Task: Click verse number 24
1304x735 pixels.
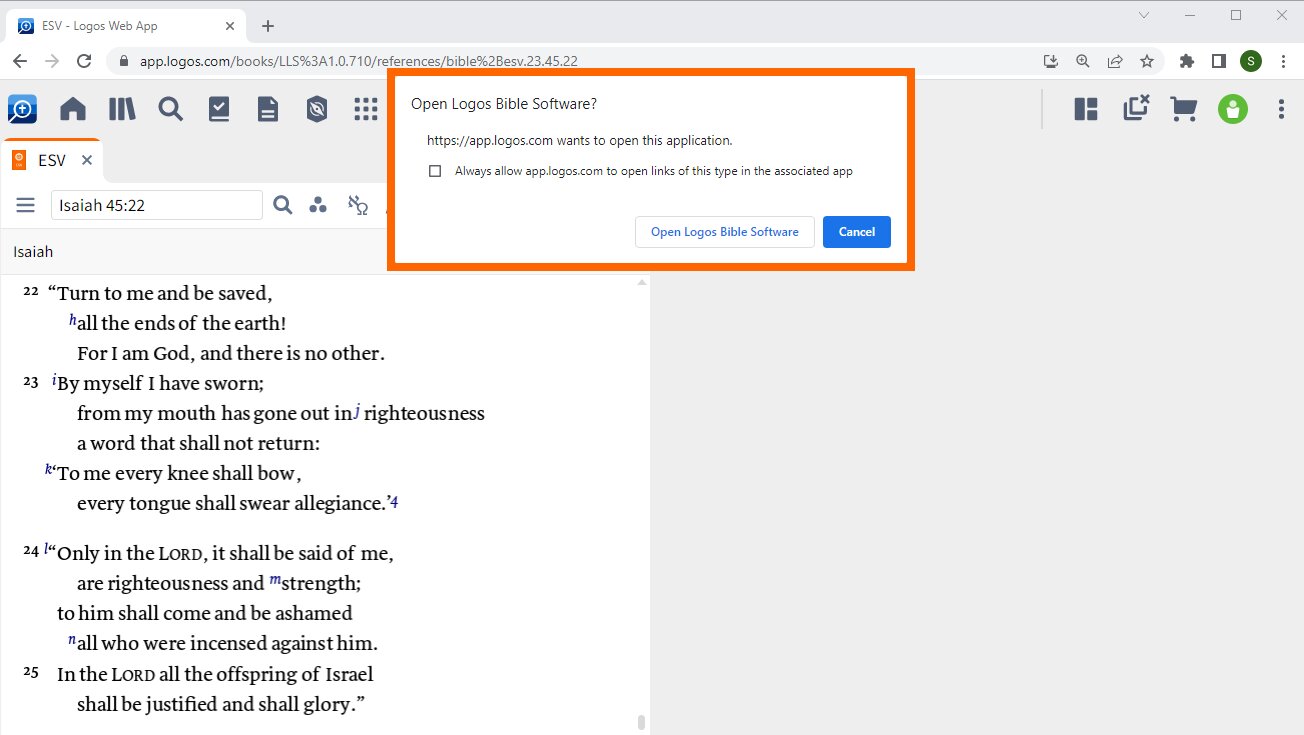Action: (31, 550)
